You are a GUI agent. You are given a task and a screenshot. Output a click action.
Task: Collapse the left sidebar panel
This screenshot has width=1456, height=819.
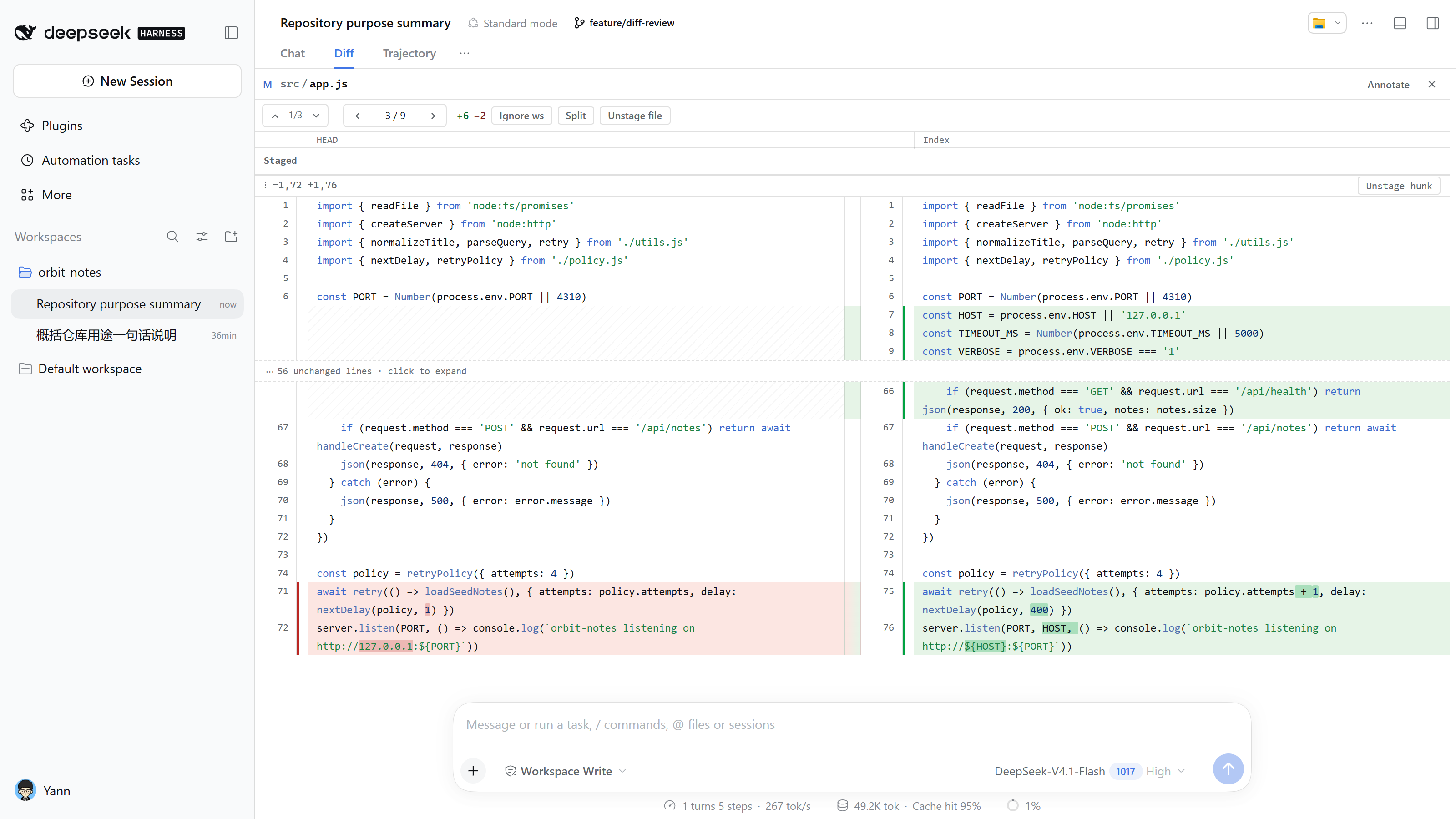(231, 33)
